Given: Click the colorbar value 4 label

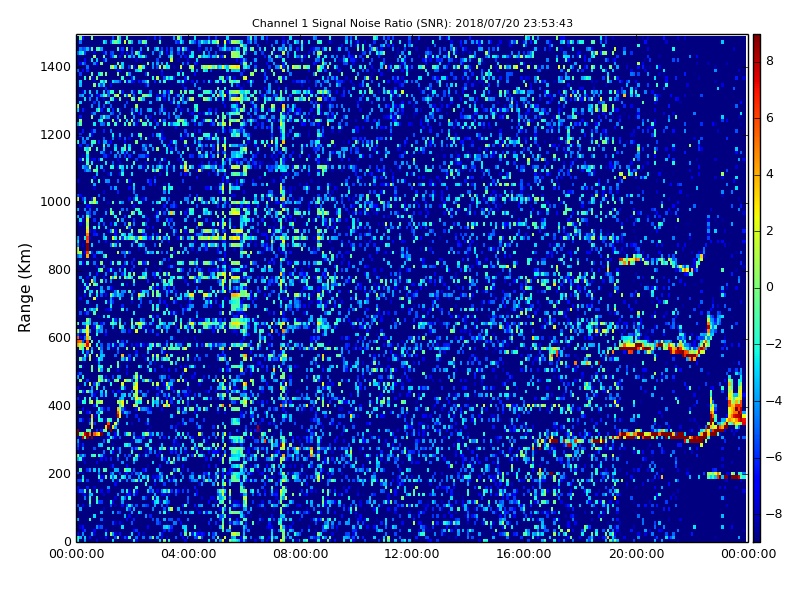Looking at the screenshot, I should 770,174.
